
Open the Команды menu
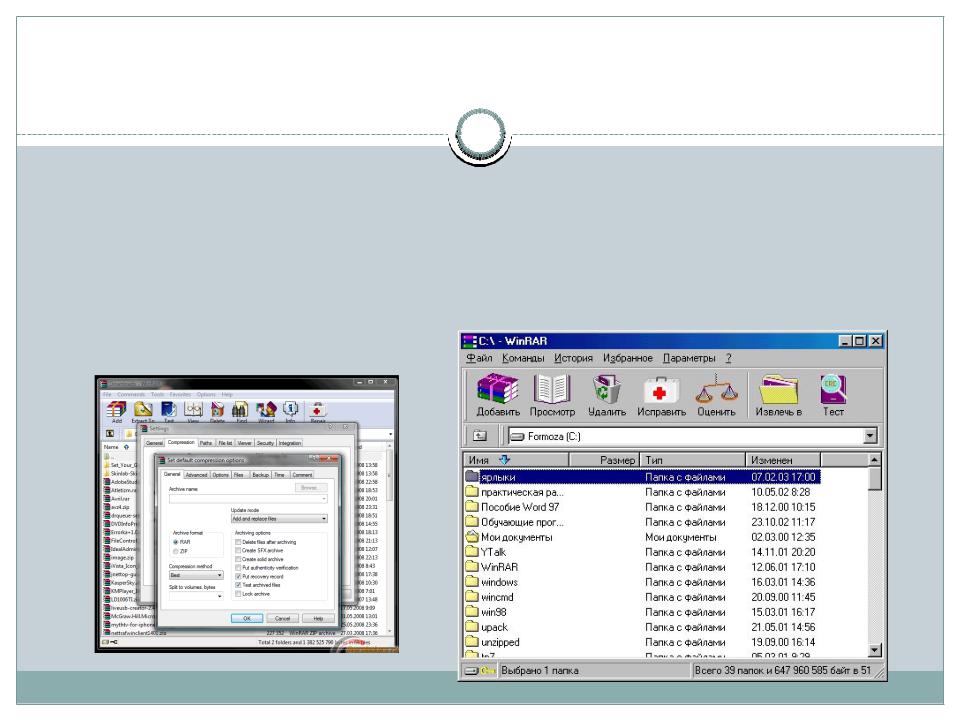tap(523, 358)
